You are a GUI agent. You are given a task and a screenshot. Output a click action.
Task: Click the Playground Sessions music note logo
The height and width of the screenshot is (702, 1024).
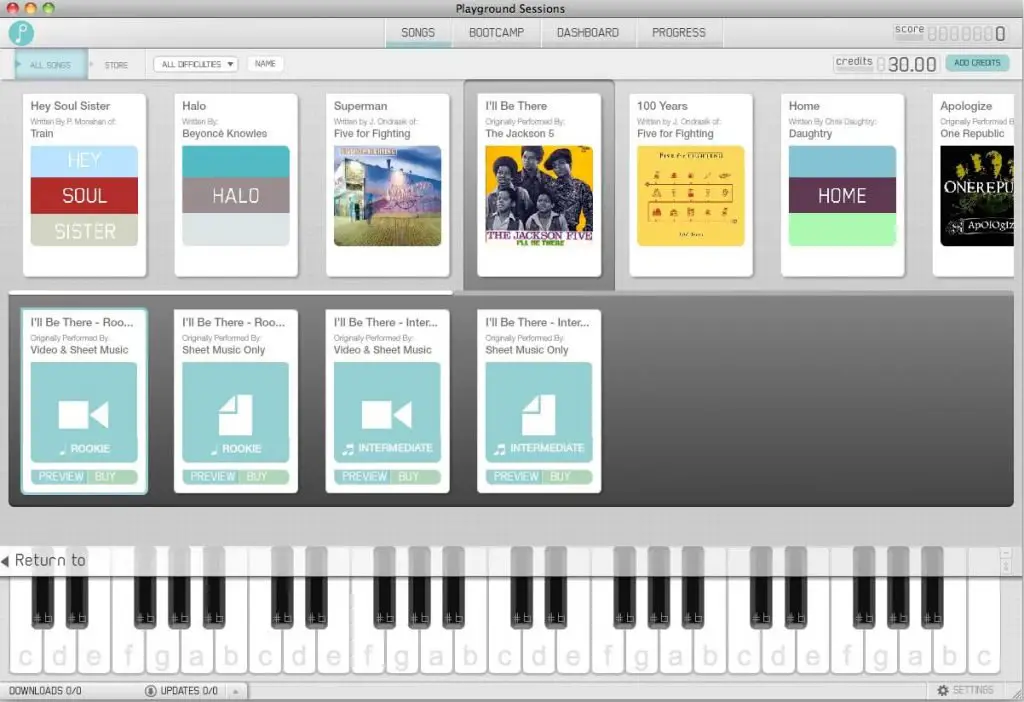tap(22, 33)
